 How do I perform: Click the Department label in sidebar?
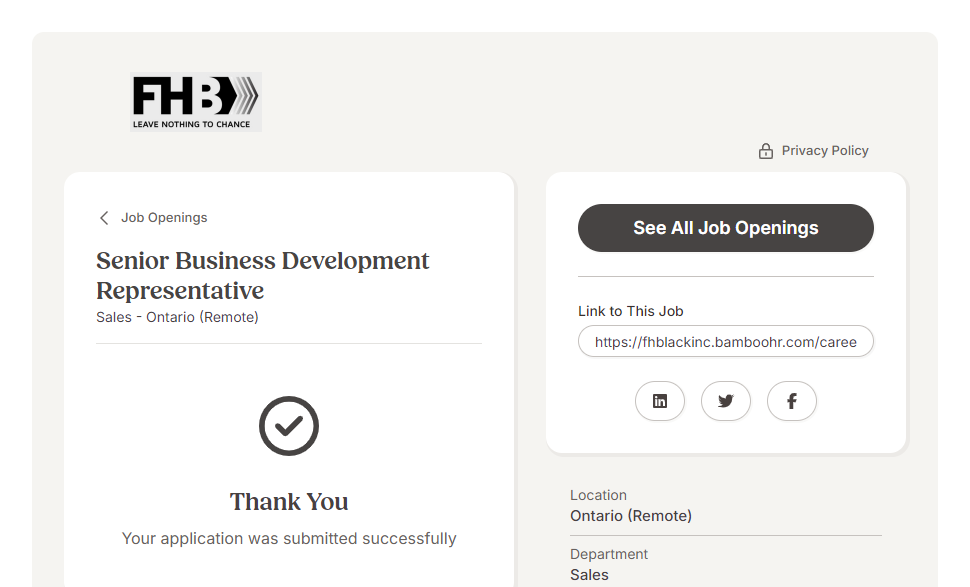[x=609, y=554]
